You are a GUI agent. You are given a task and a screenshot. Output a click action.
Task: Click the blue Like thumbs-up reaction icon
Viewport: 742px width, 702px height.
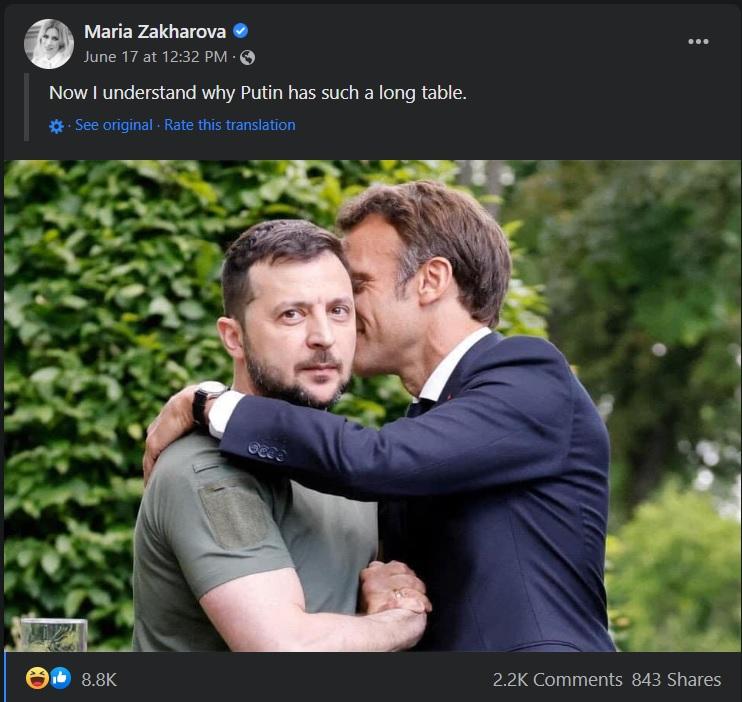[x=60, y=679]
